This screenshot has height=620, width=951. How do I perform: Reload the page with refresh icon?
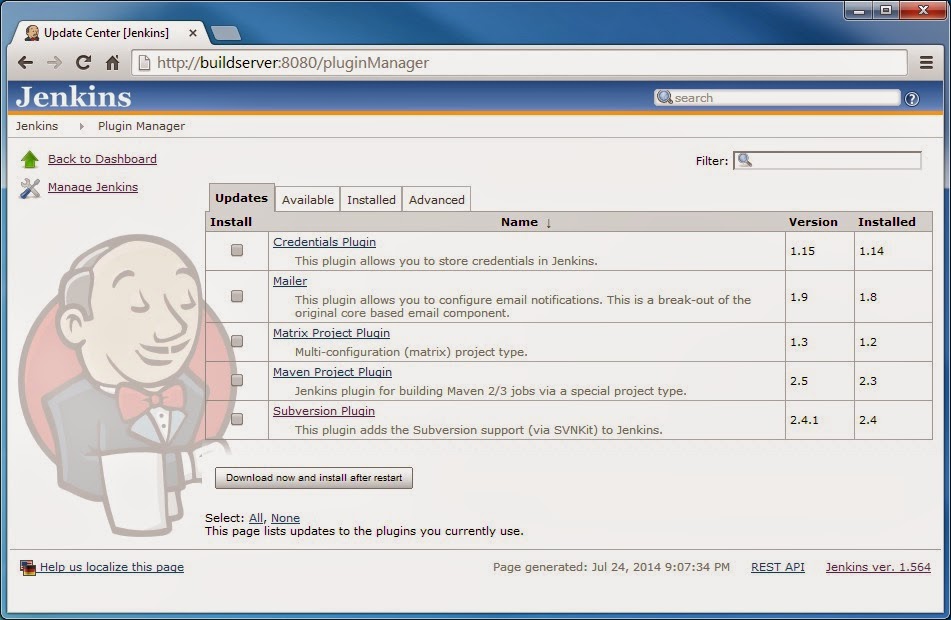tap(83, 62)
